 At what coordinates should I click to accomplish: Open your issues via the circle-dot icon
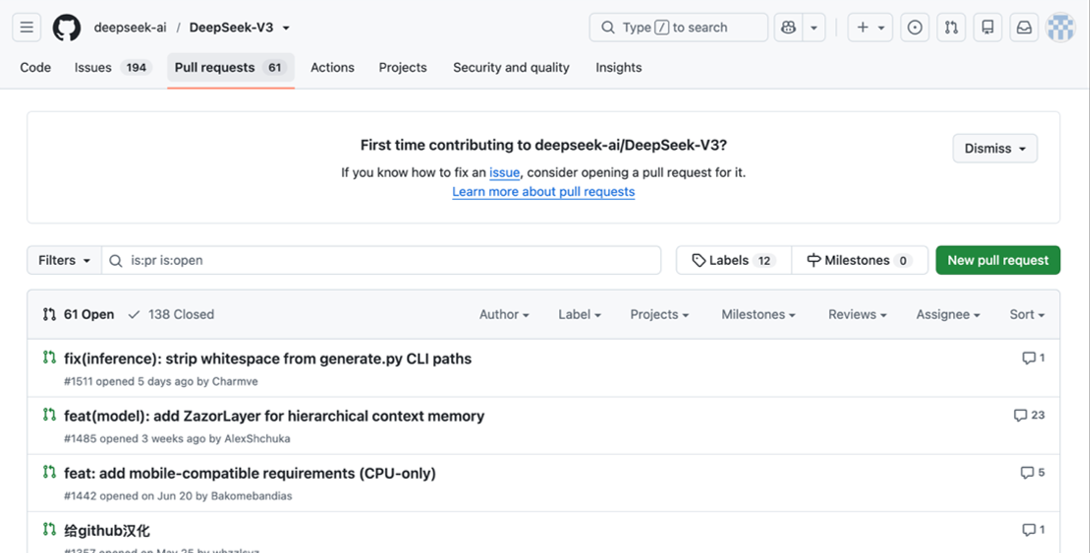[915, 28]
